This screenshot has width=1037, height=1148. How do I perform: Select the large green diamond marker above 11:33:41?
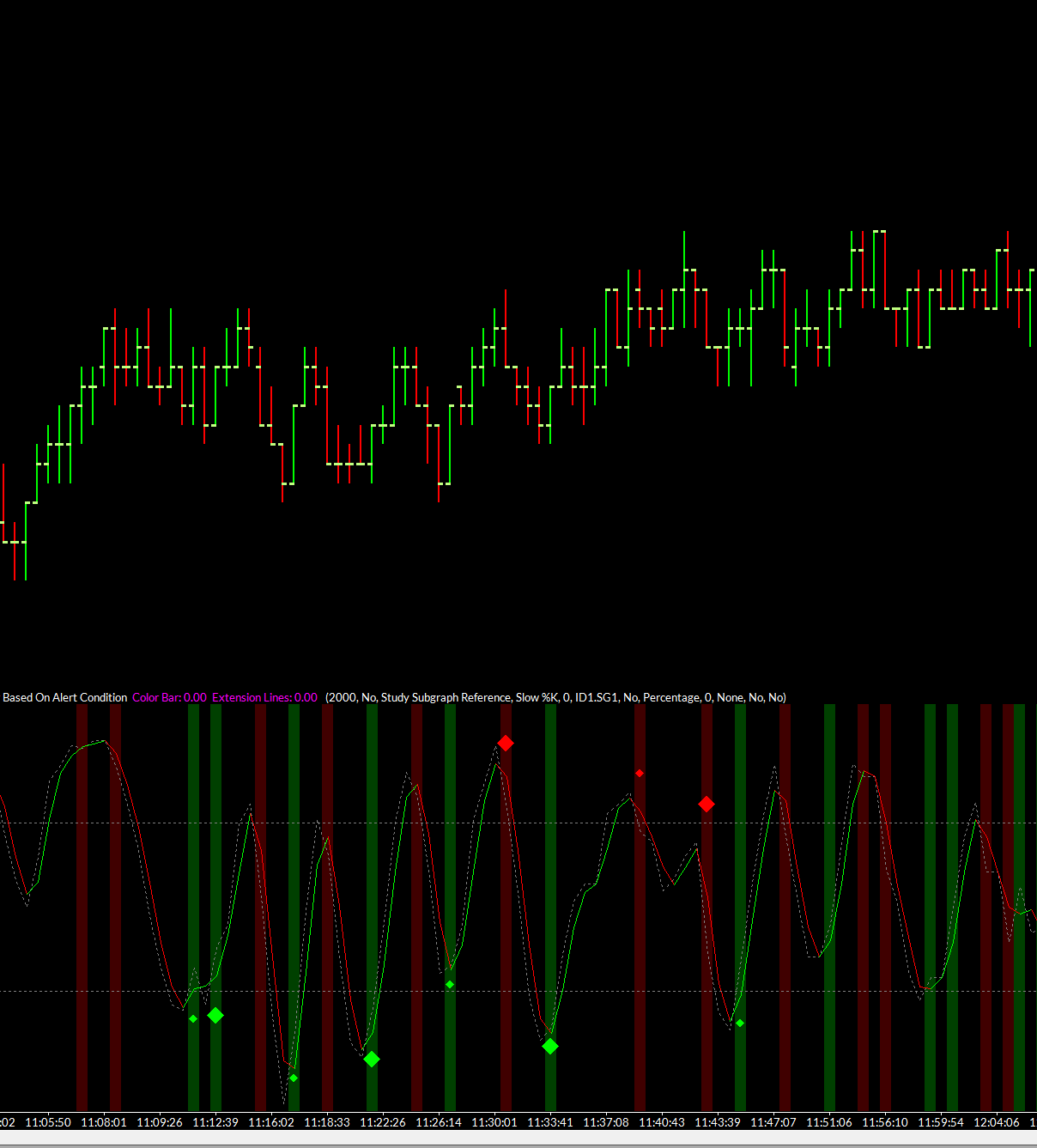pos(550,1046)
